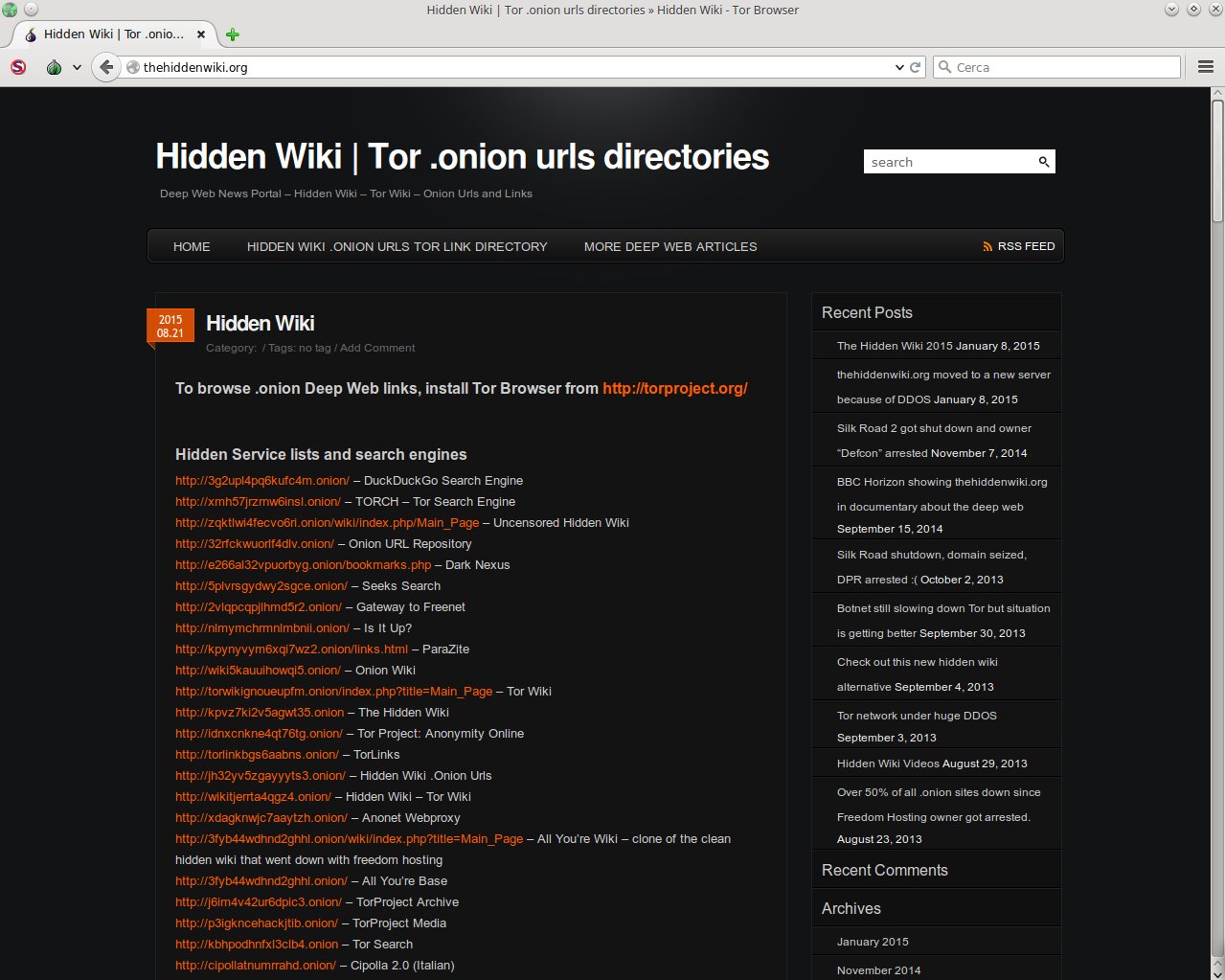Open the http://torproject.org/ link
Image resolution: width=1225 pixels, height=980 pixels.
point(675,388)
